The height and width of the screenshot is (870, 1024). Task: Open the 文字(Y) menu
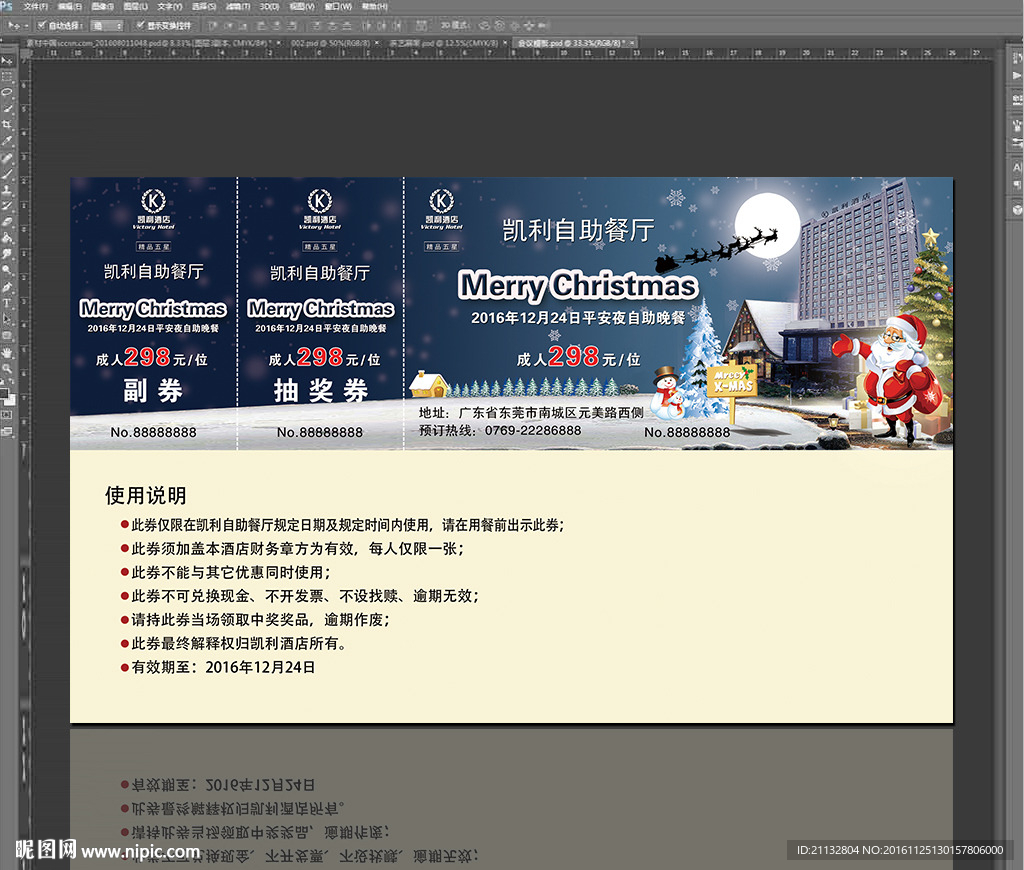coord(170,7)
